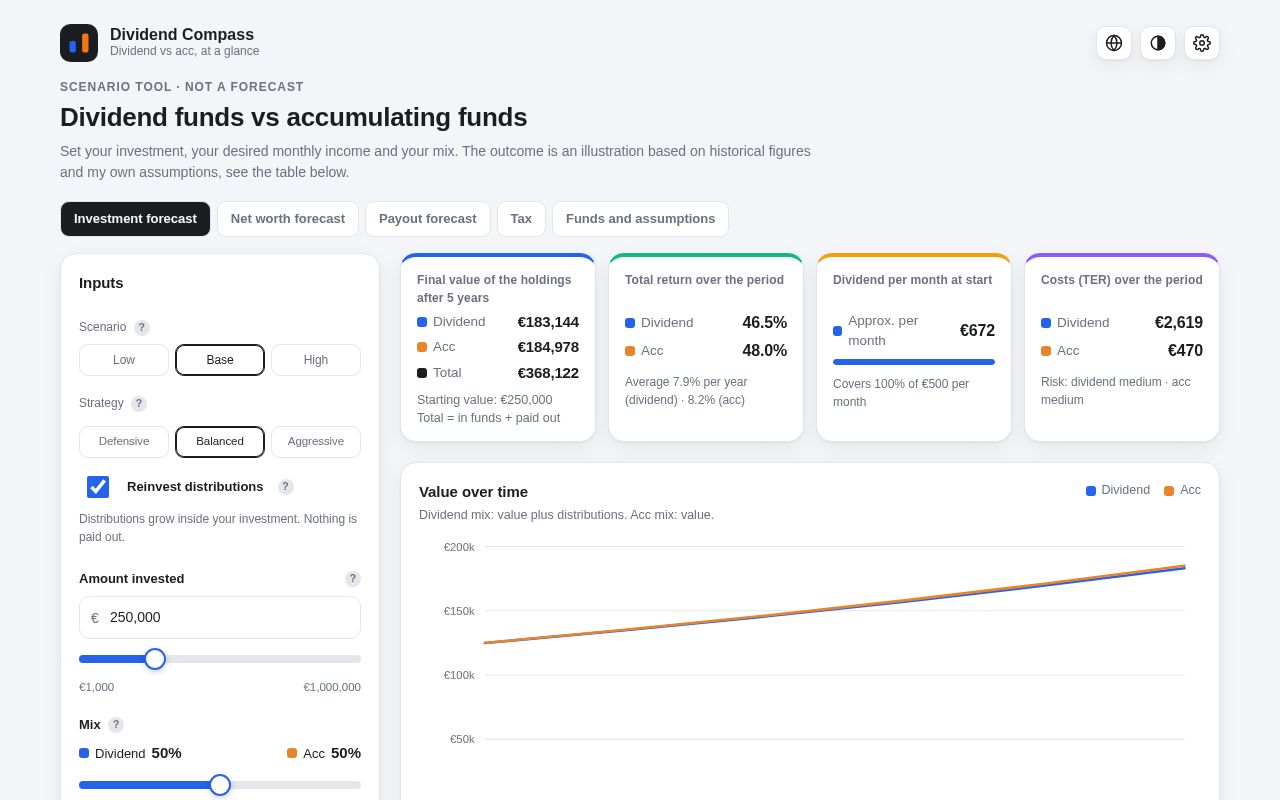1280x800 pixels.
Task: Open the language globe menu
Action: [x=1114, y=43]
